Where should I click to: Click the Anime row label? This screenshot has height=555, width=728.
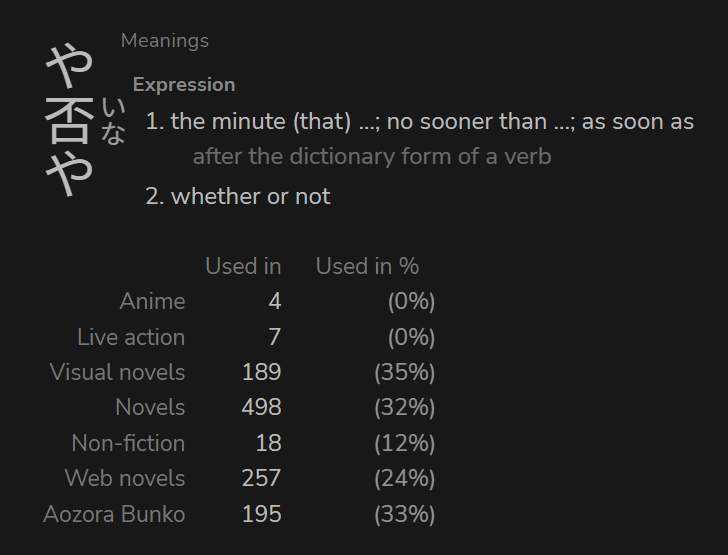pos(153,301)
